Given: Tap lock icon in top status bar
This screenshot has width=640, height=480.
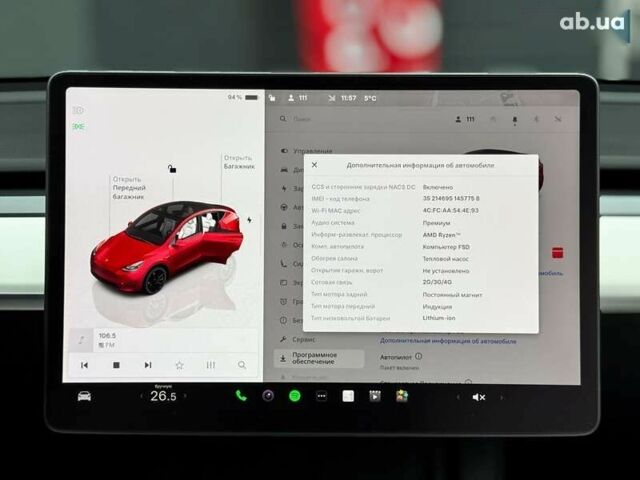Looking at the screenshot, I should point(272,98).
